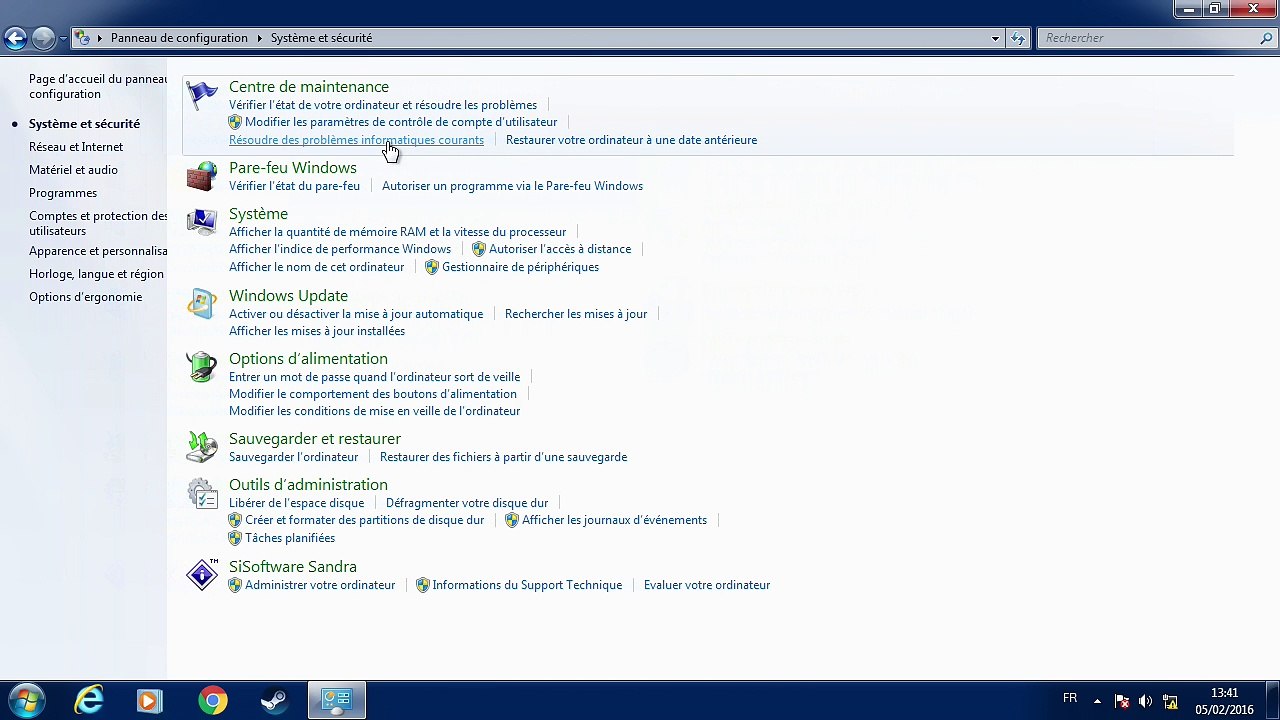Click Restaurer votre ordinateur à une date antérieure
Screen dimensions: 1280x720
tap(631, 140)
